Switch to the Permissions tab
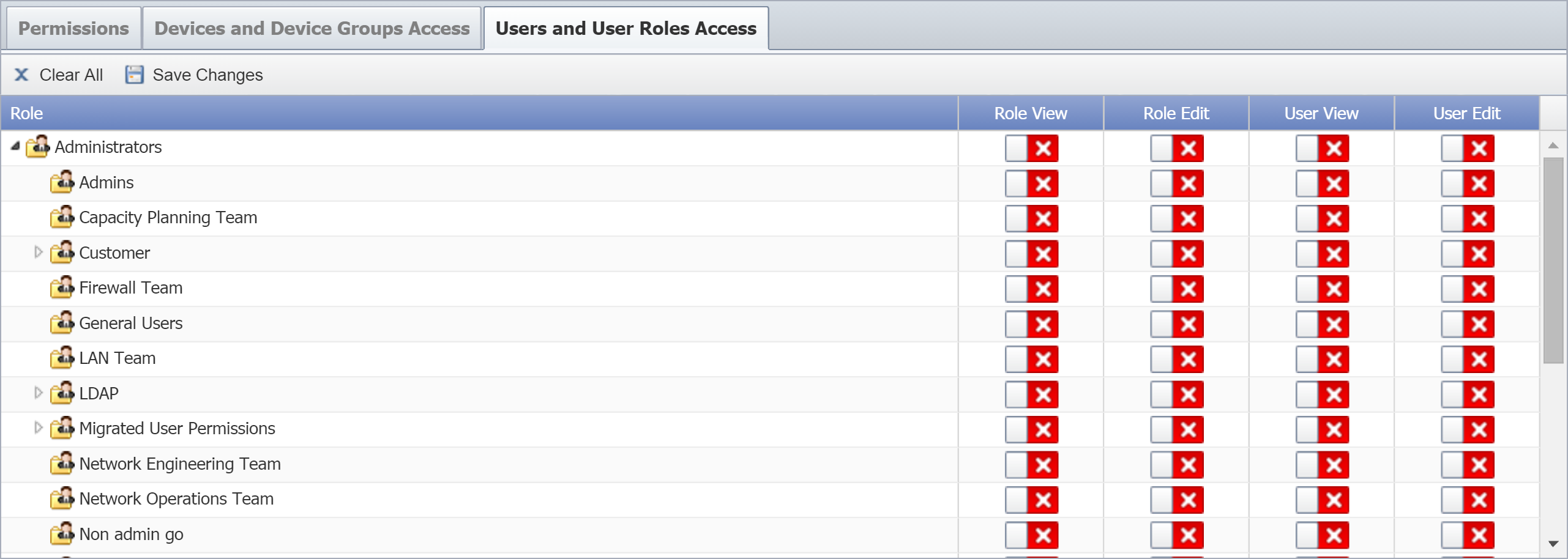Screen dimensions: 1568x559 coord(73,28)
